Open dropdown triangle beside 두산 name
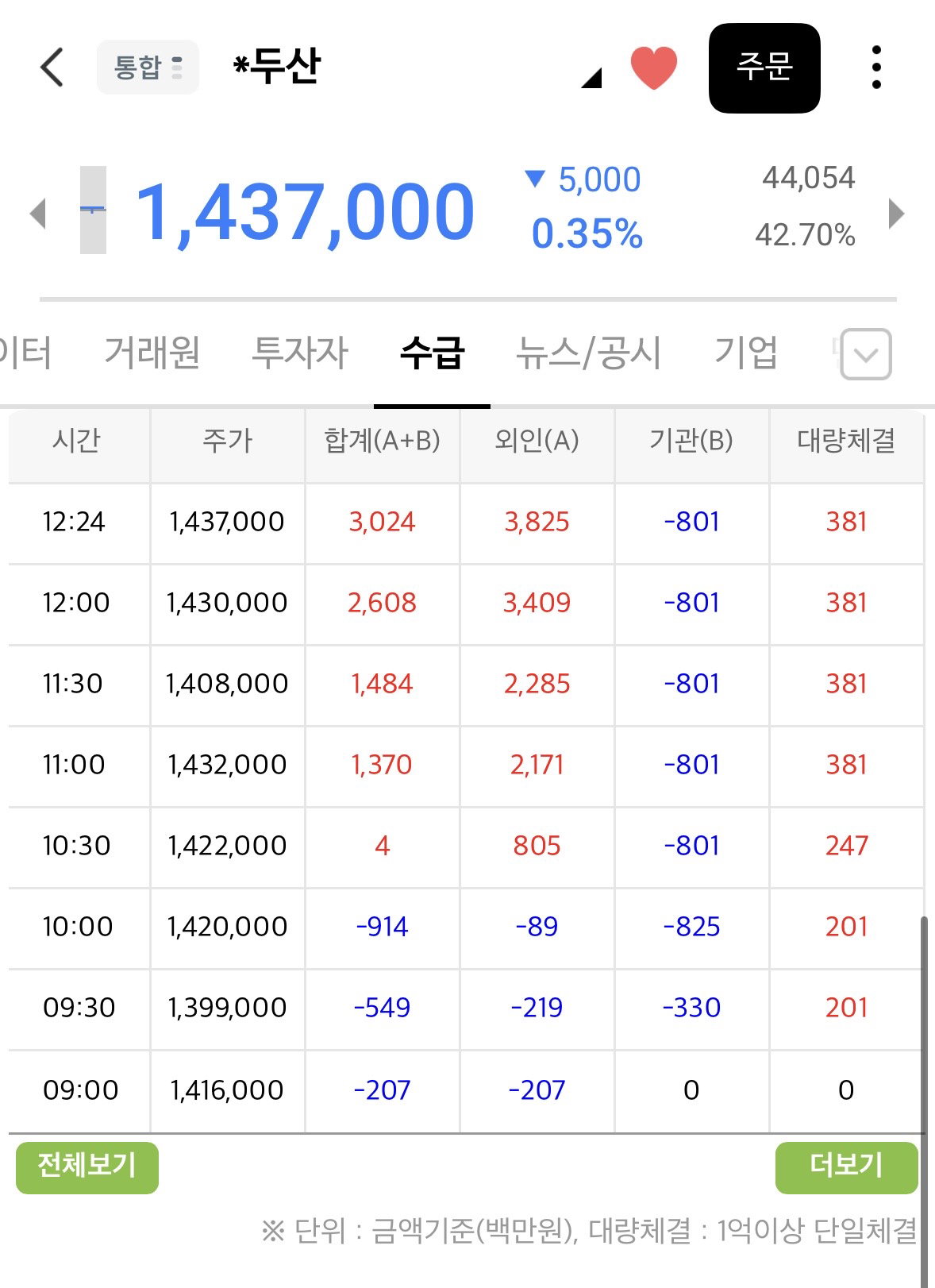 tap(591, 77)
